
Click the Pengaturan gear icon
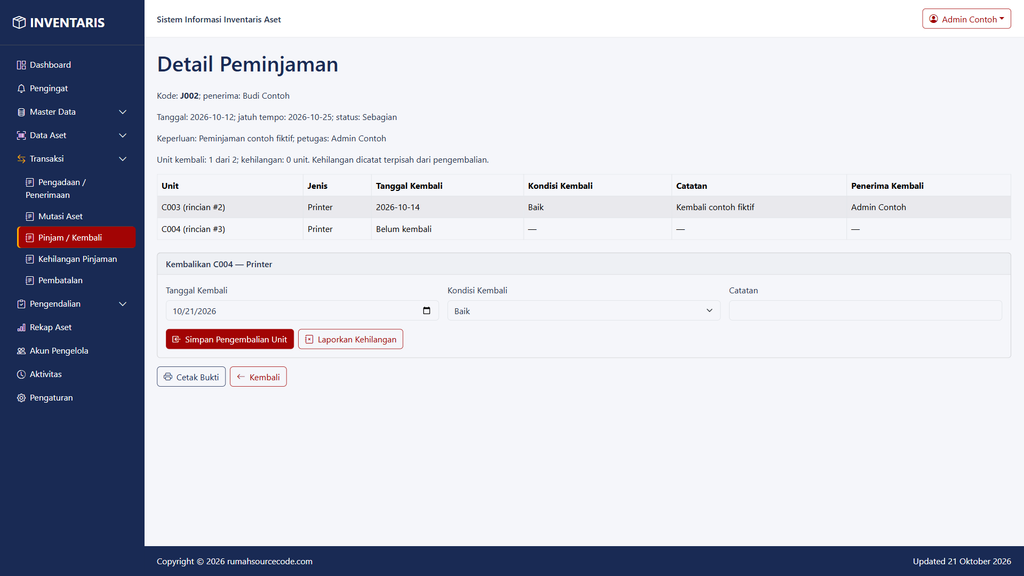point(21,398)
